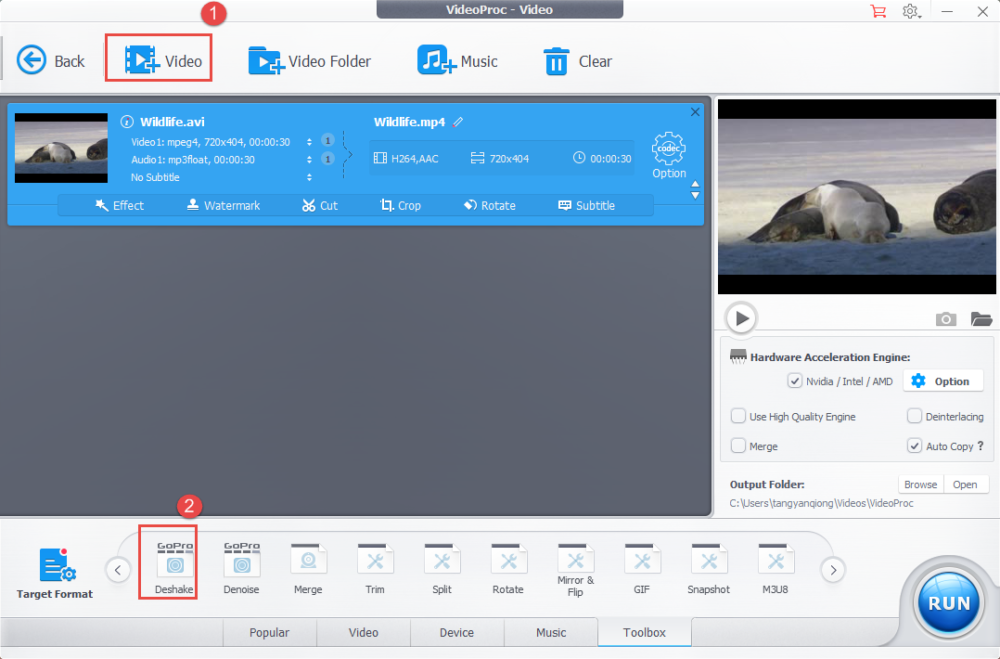Switch to the Popular tab
Image resolution: width=1000 pixels, height=659 pixels.
[x=269, y=632]
